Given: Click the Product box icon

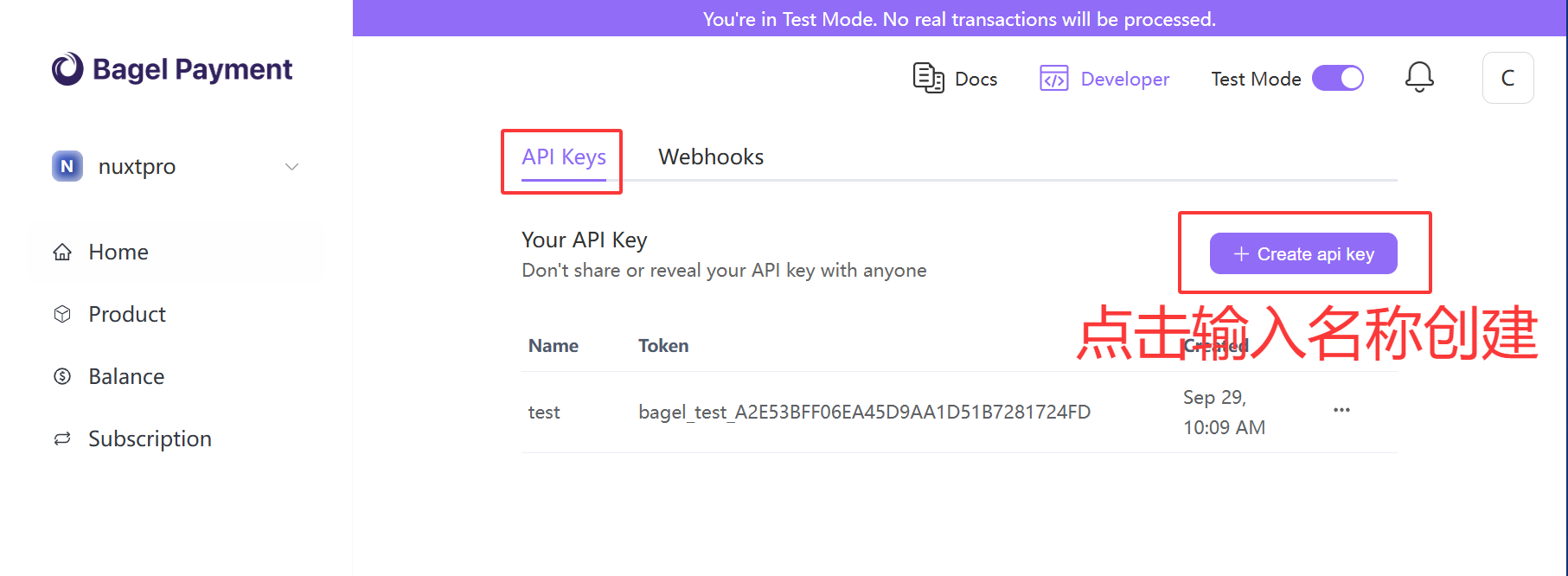Looking at the screenshot, I should pyautogui.click(x=62, y=314).
